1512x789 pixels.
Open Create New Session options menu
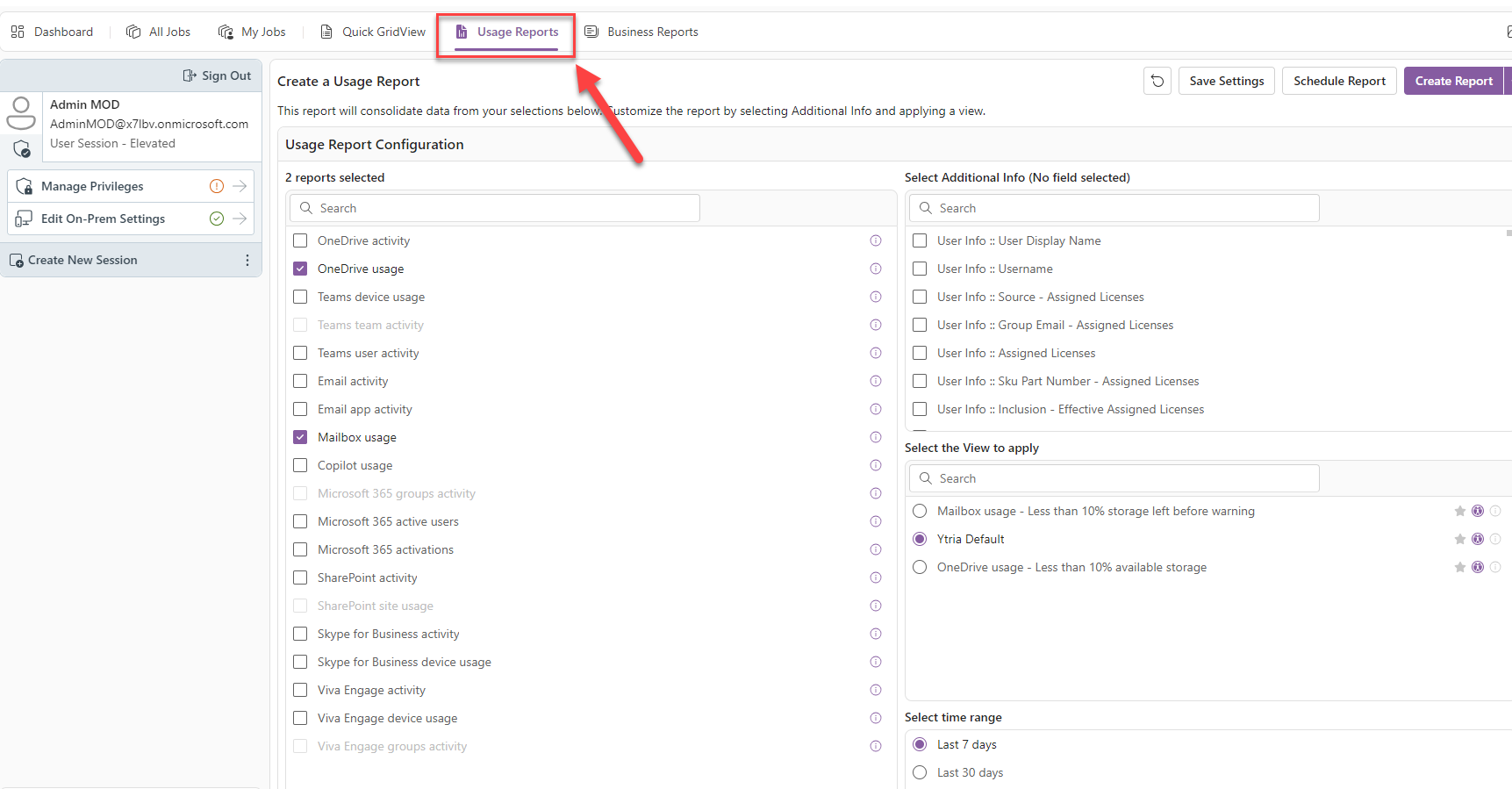point(247,261)
